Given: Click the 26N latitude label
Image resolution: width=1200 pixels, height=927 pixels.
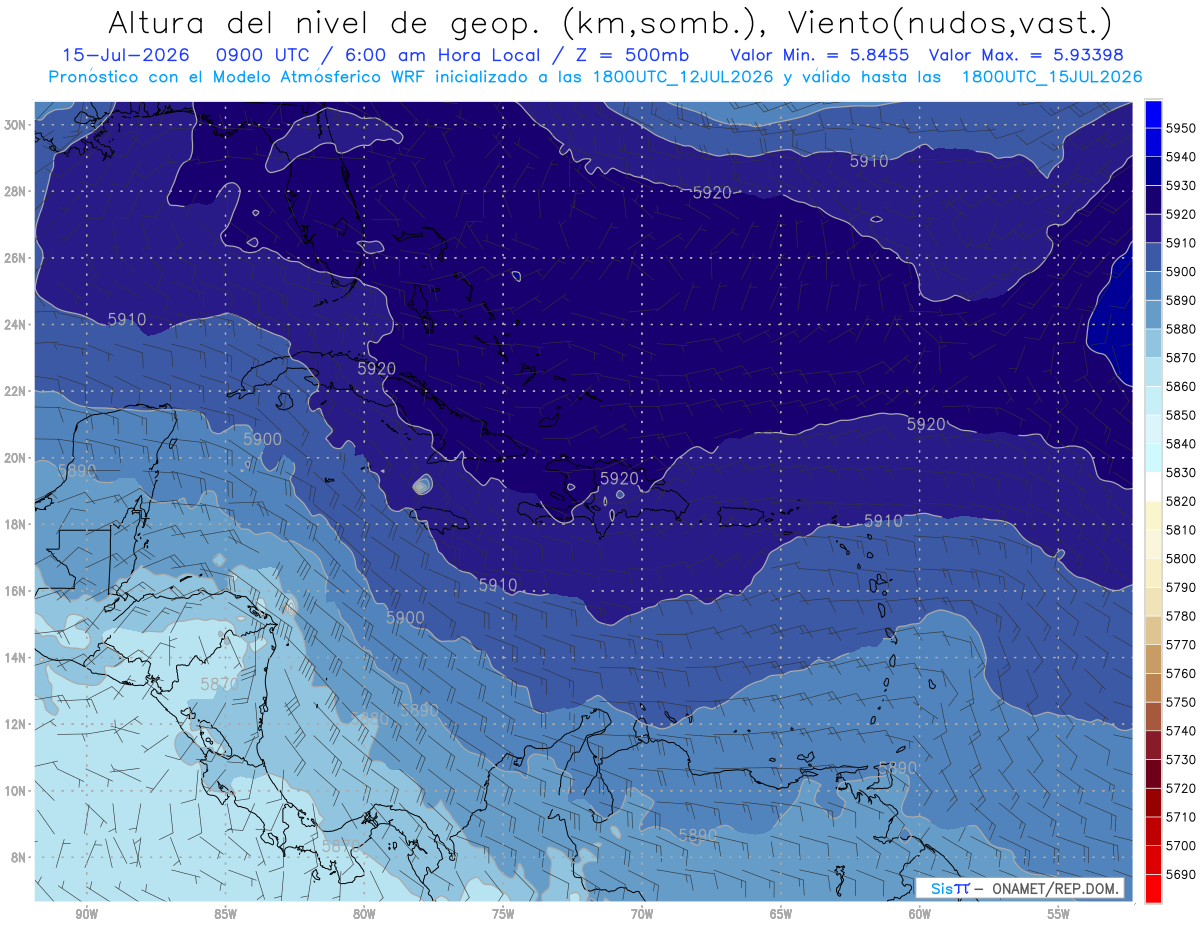Looking at the screenshot, I should pos(16,258).
